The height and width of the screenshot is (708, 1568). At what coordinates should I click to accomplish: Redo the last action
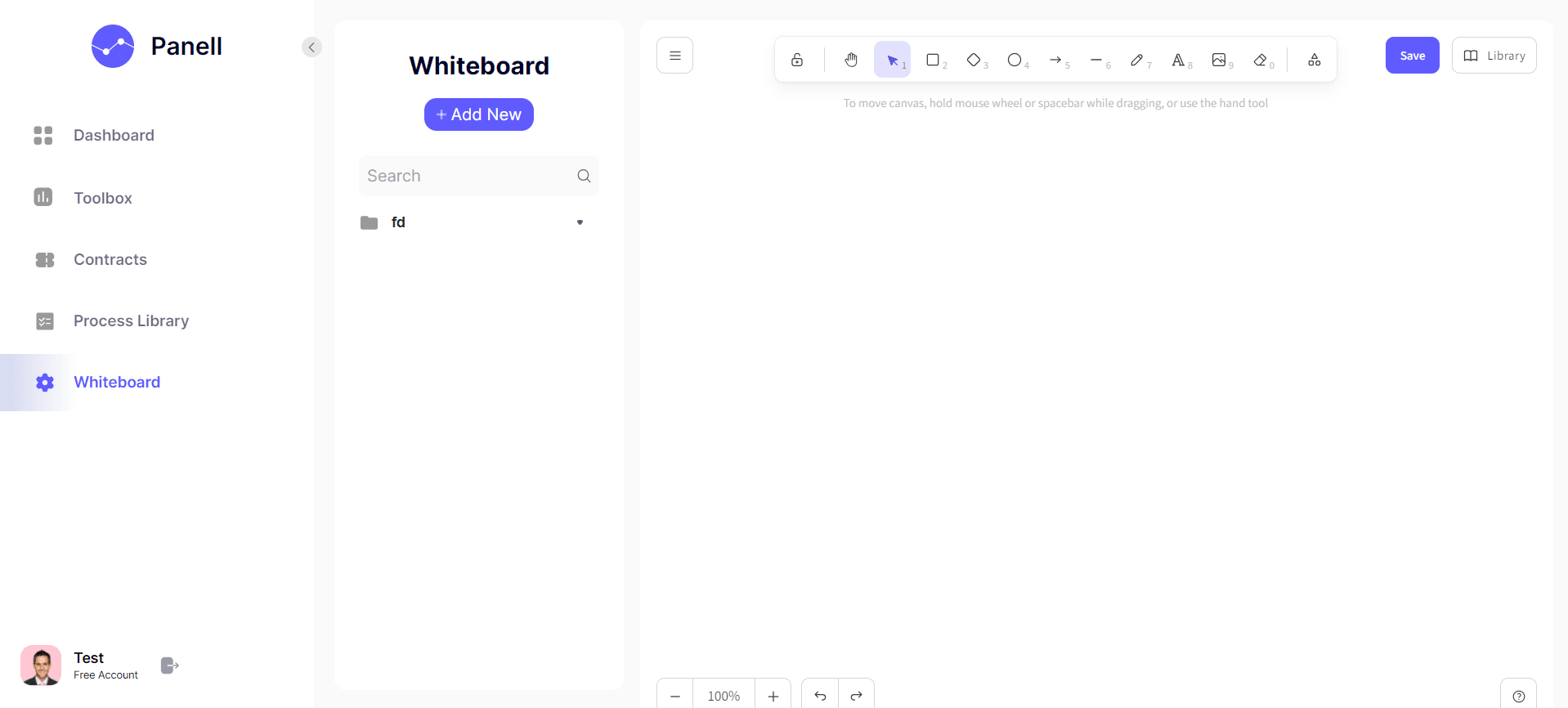point(856,696)
